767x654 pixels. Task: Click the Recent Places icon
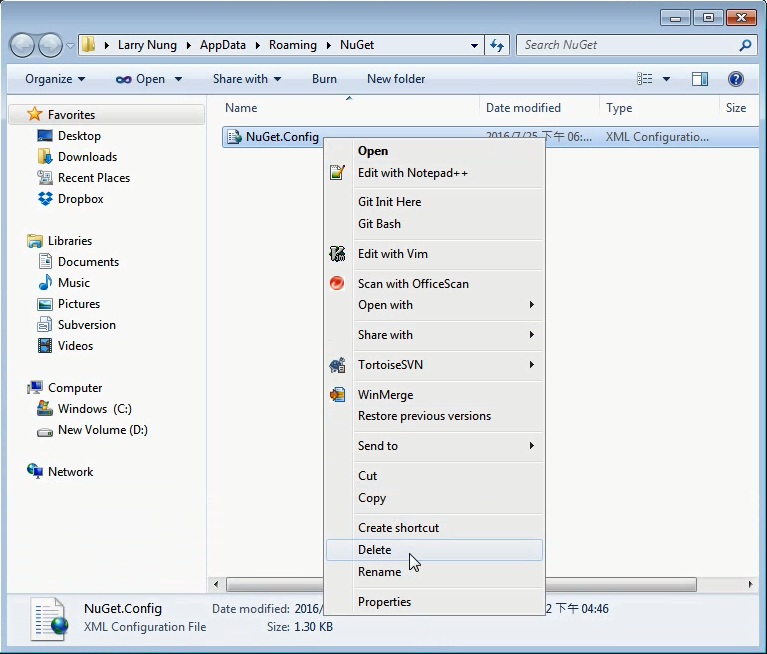45,178
